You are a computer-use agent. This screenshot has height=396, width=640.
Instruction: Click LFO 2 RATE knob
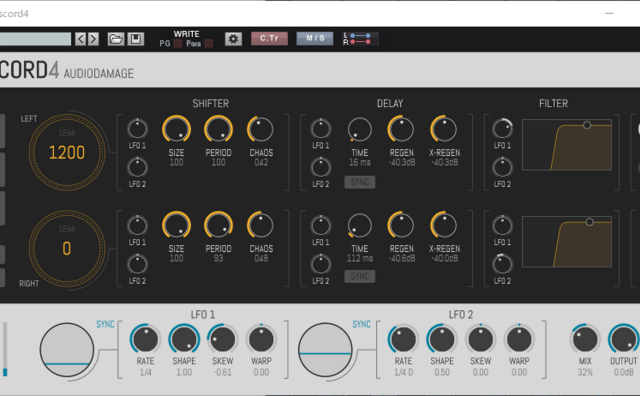pos(403,339)
